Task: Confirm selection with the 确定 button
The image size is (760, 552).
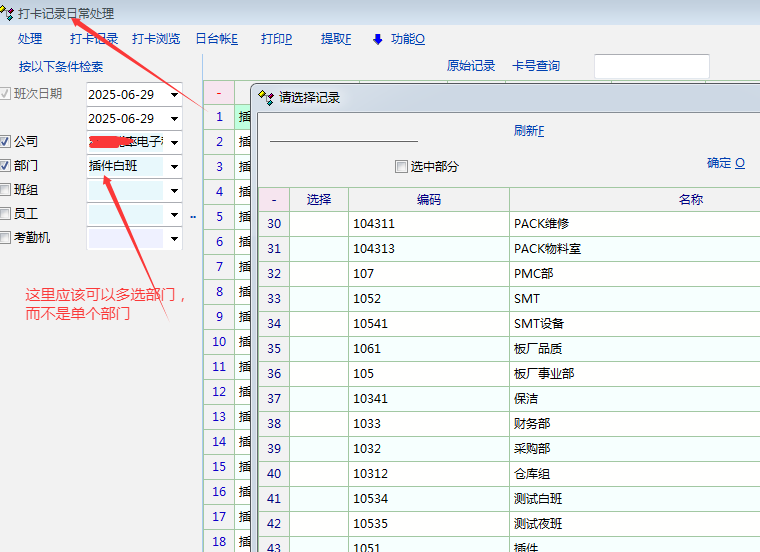Action: pyautogui.click(x=725, y=163)
